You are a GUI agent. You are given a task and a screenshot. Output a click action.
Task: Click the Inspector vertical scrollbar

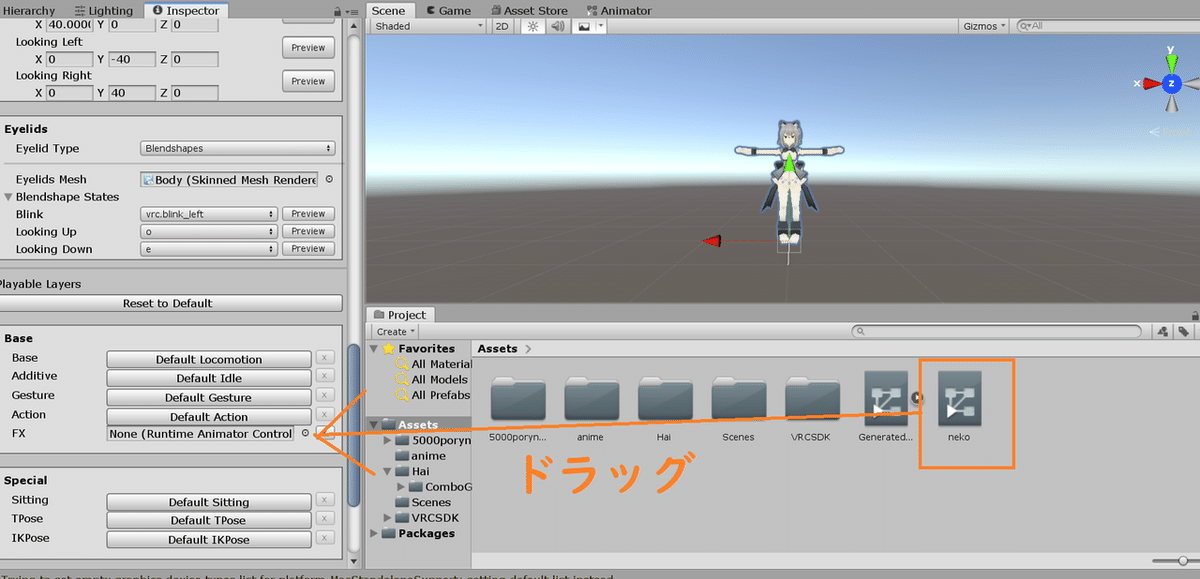pos(353,425)
